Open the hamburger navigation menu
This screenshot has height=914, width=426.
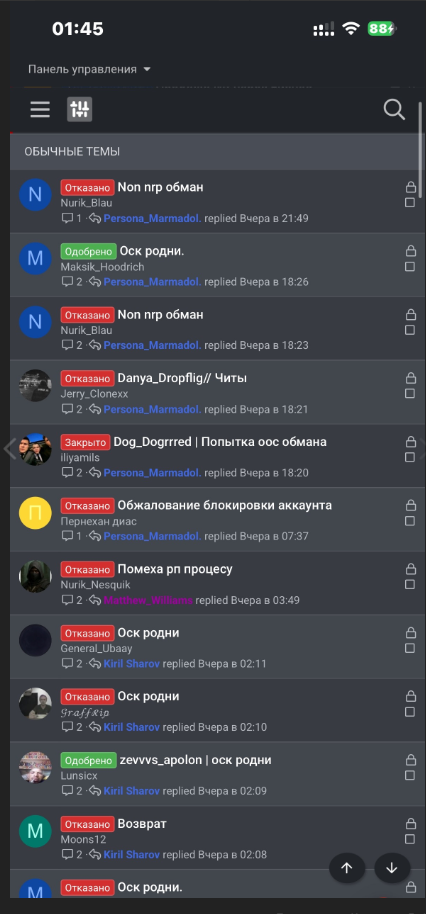click(40, 109)
